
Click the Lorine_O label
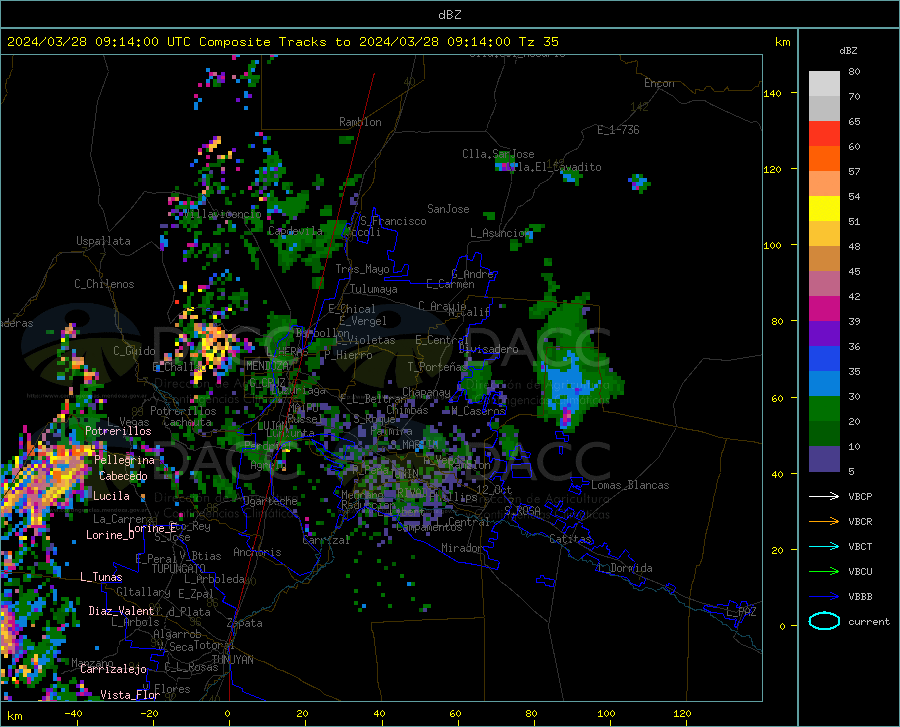point(110,535)
